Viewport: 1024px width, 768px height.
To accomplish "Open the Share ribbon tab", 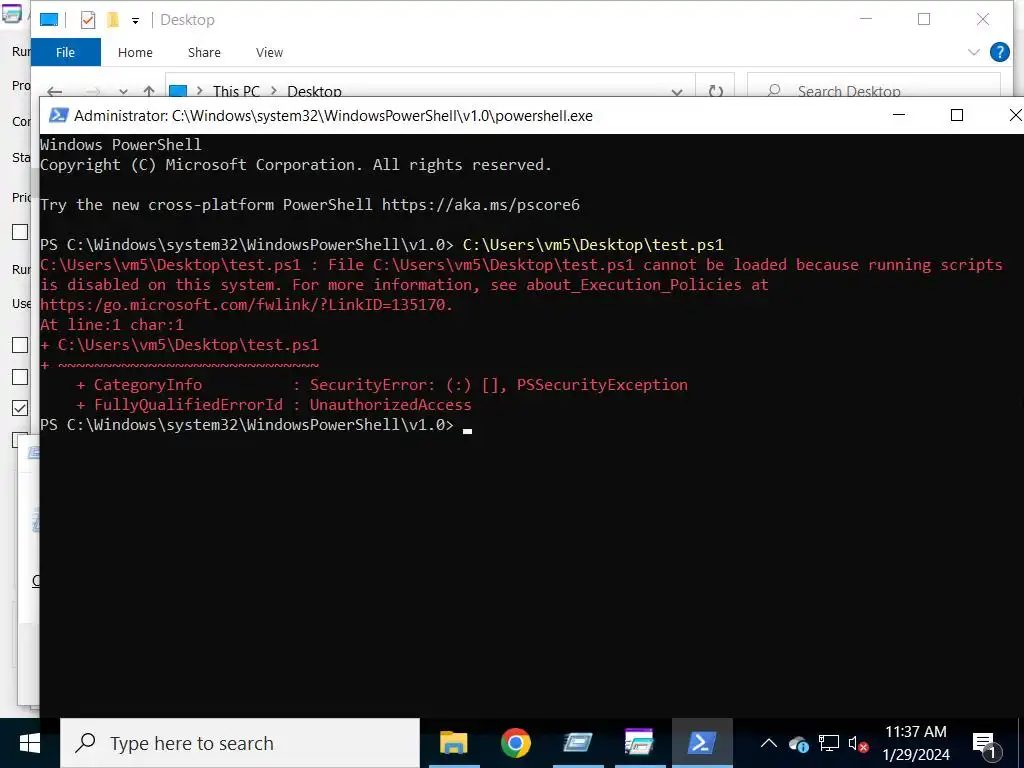I will coord(204,52).
